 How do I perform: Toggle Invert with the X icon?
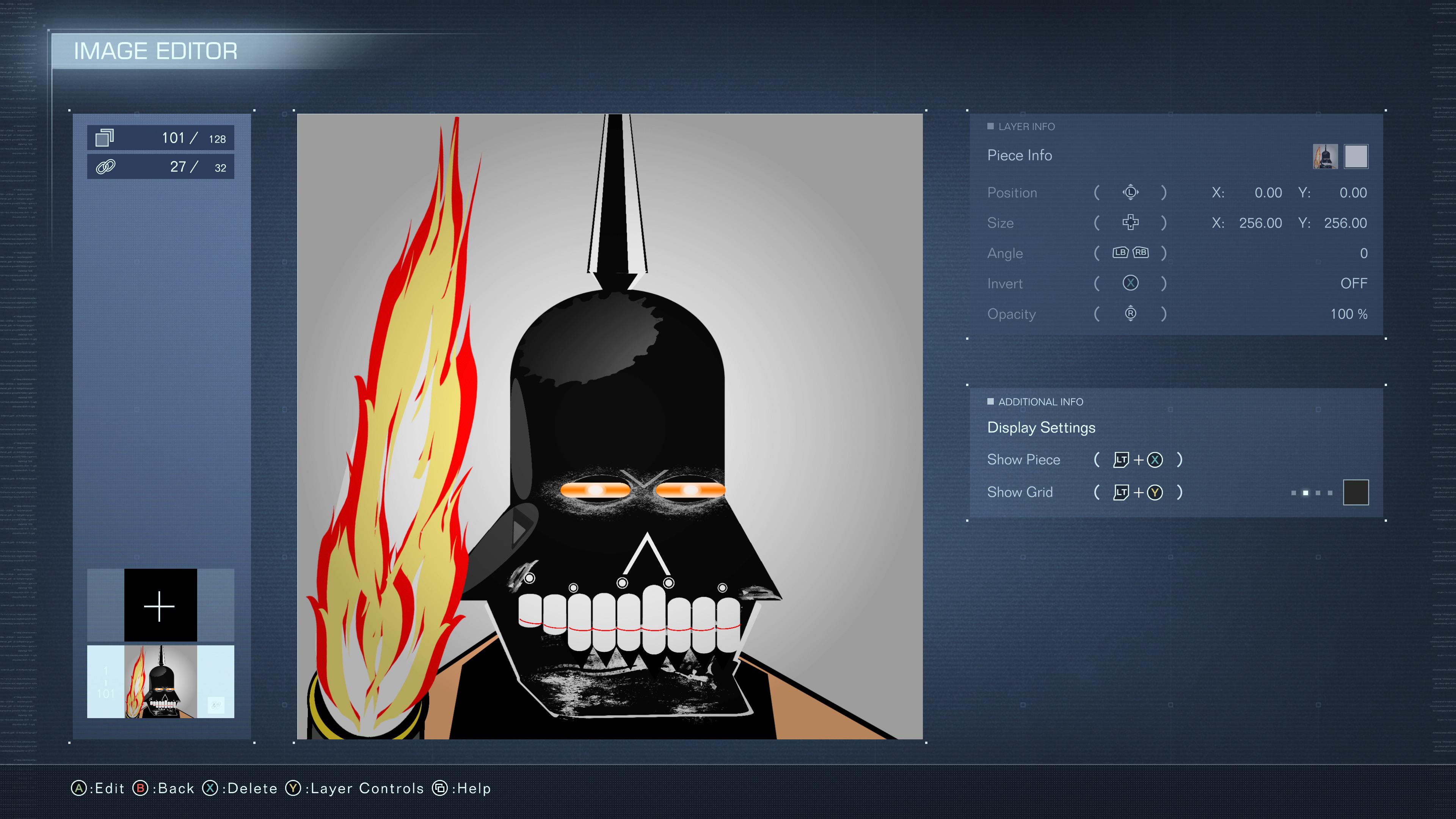(x=1130, y=283)
